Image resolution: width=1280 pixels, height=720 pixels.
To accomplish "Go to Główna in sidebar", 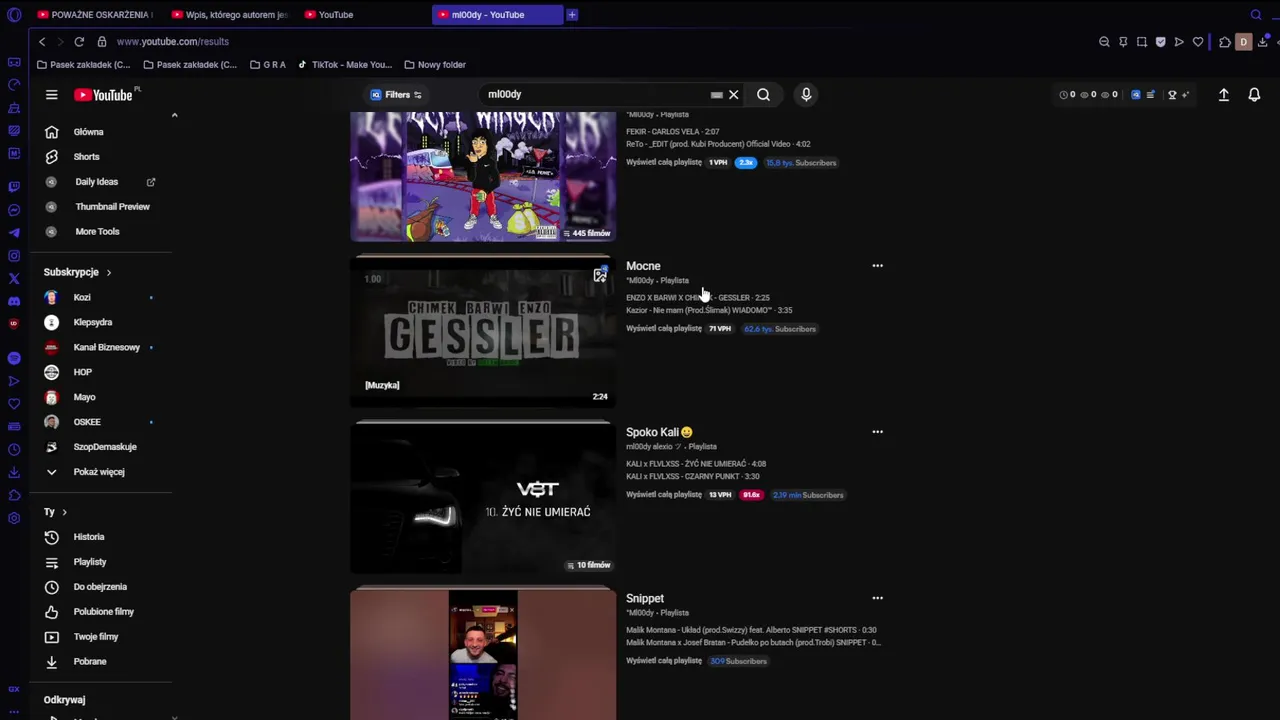I will pyautogui.click(x=88, y=132).
